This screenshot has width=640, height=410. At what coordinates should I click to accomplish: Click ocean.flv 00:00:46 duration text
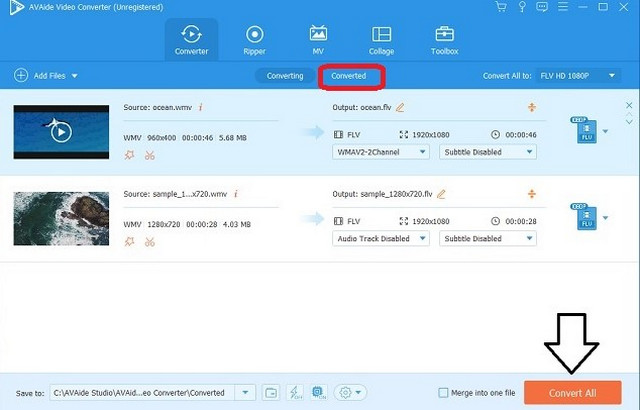(x=521, y=135)
